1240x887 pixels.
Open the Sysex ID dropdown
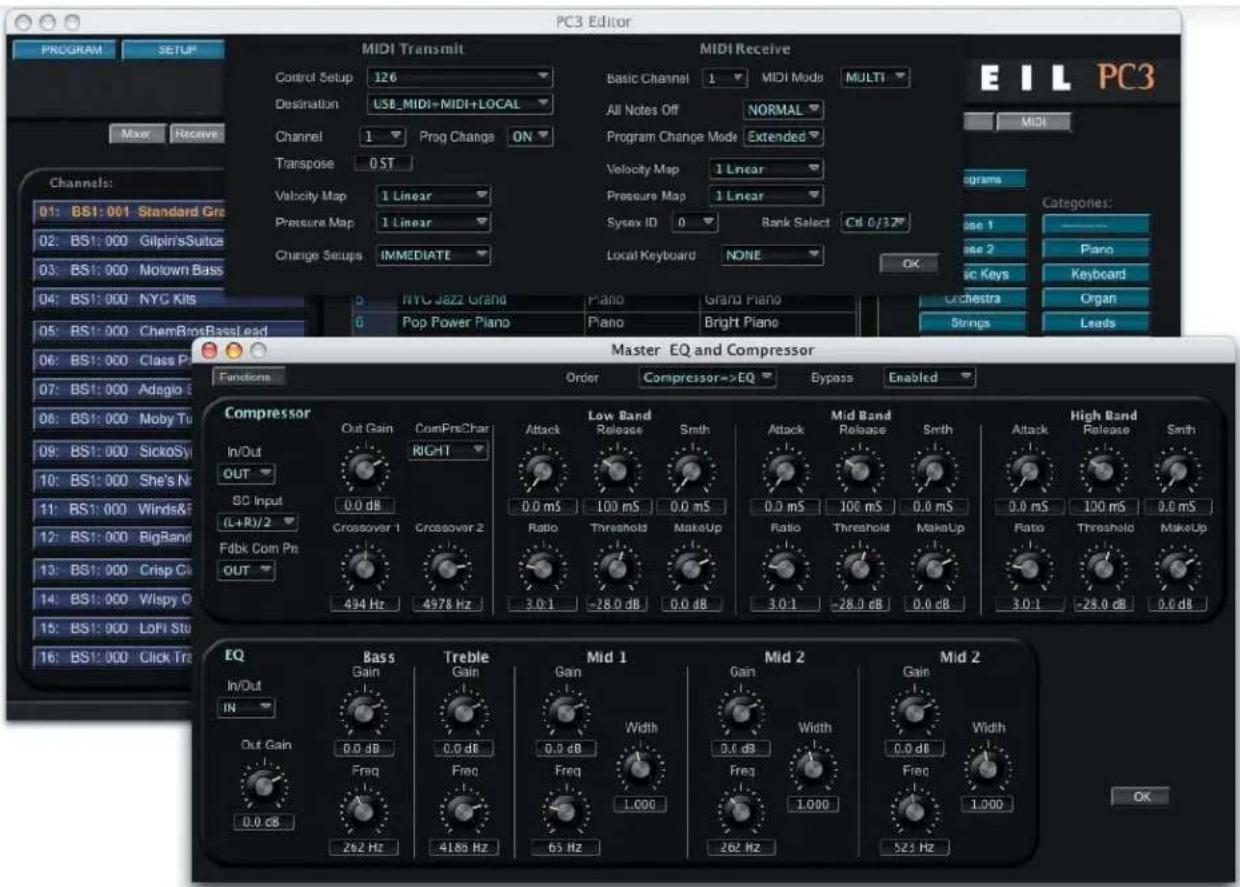click(694, 222)
